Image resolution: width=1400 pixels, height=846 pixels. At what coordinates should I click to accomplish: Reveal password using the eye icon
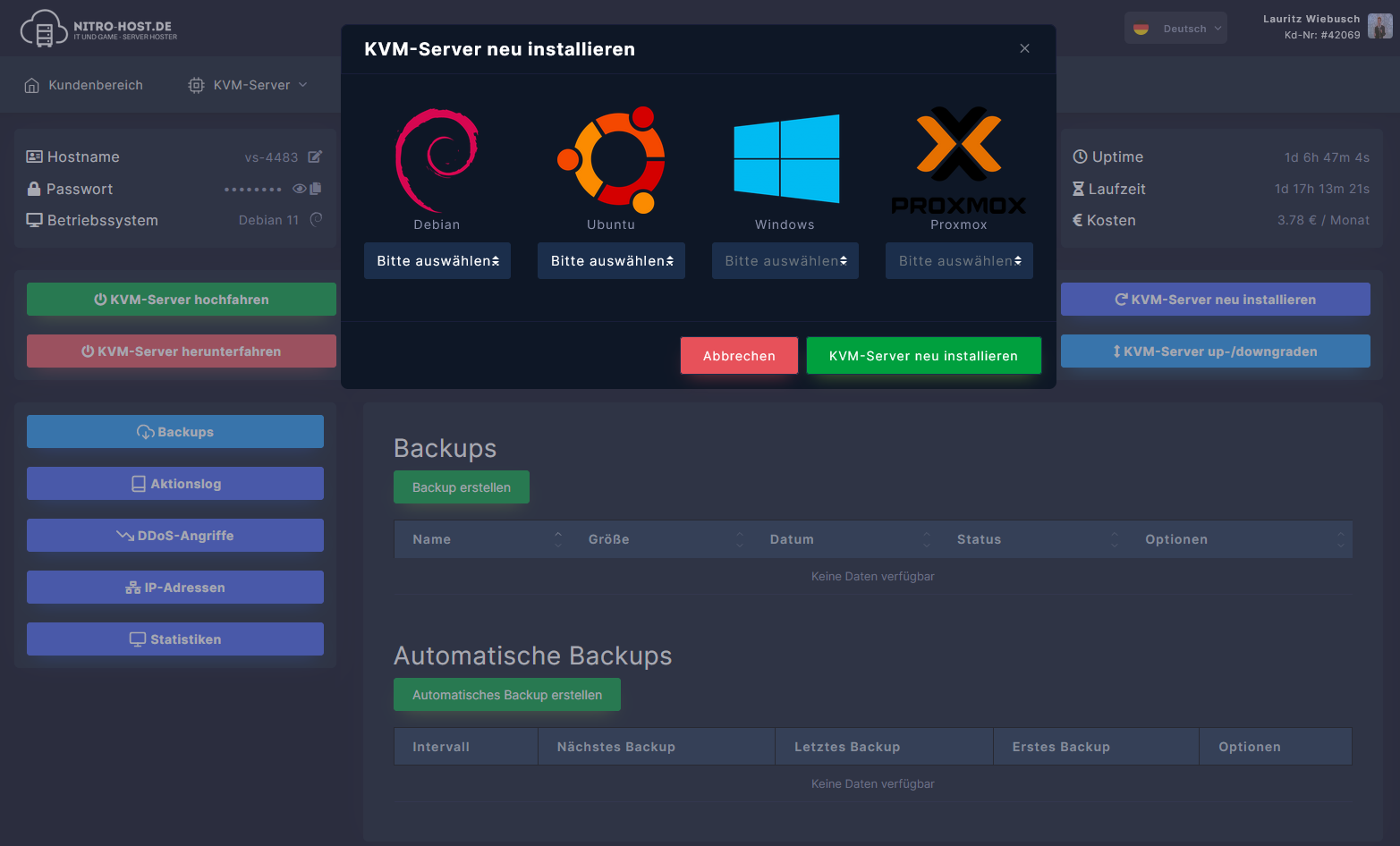tap(300, 189)
